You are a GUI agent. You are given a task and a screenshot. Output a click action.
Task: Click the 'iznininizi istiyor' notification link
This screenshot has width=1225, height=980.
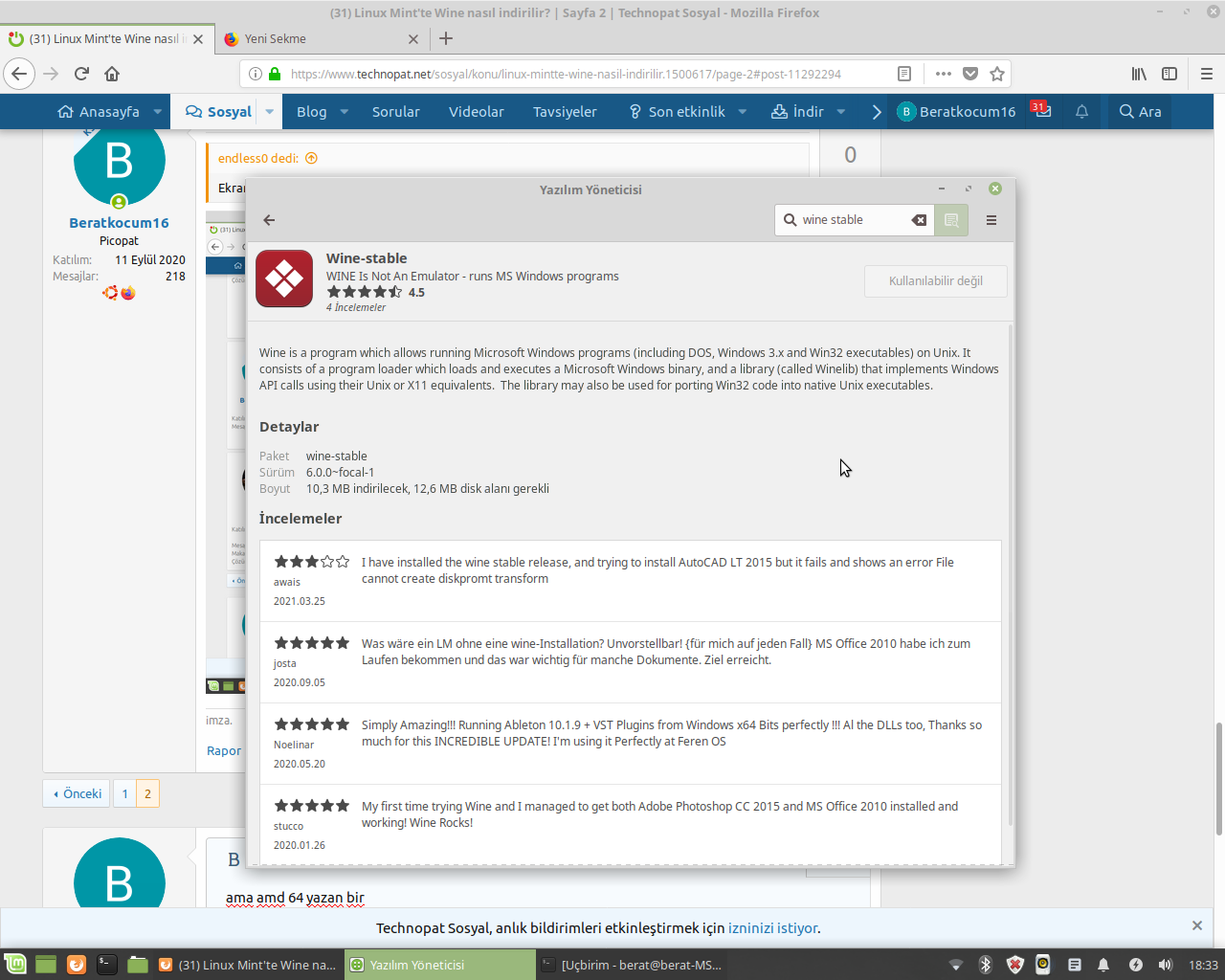tap(772, 928)
